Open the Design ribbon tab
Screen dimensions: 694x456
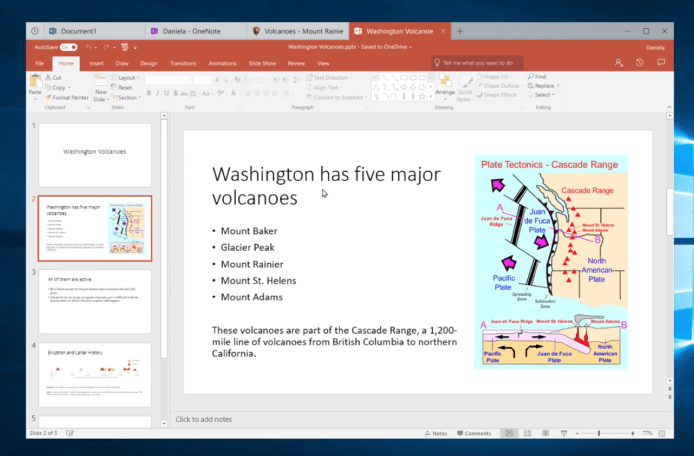coord(149,63)
